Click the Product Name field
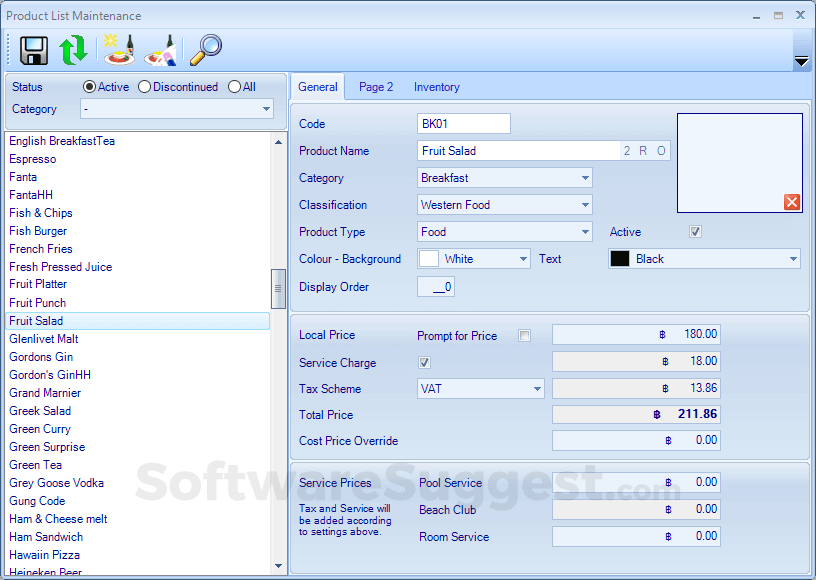 (x=518, y=151)
